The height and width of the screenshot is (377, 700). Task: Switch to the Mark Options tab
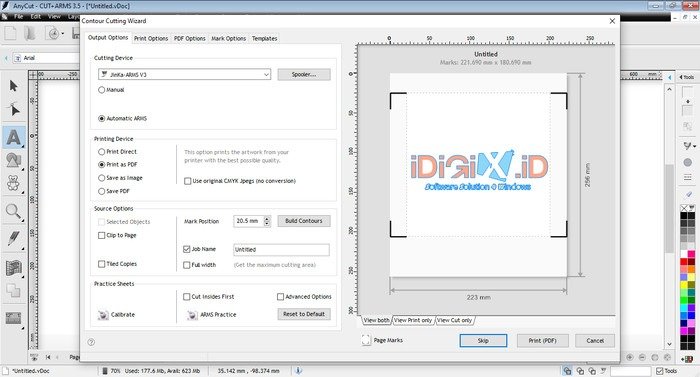[229, 38]
